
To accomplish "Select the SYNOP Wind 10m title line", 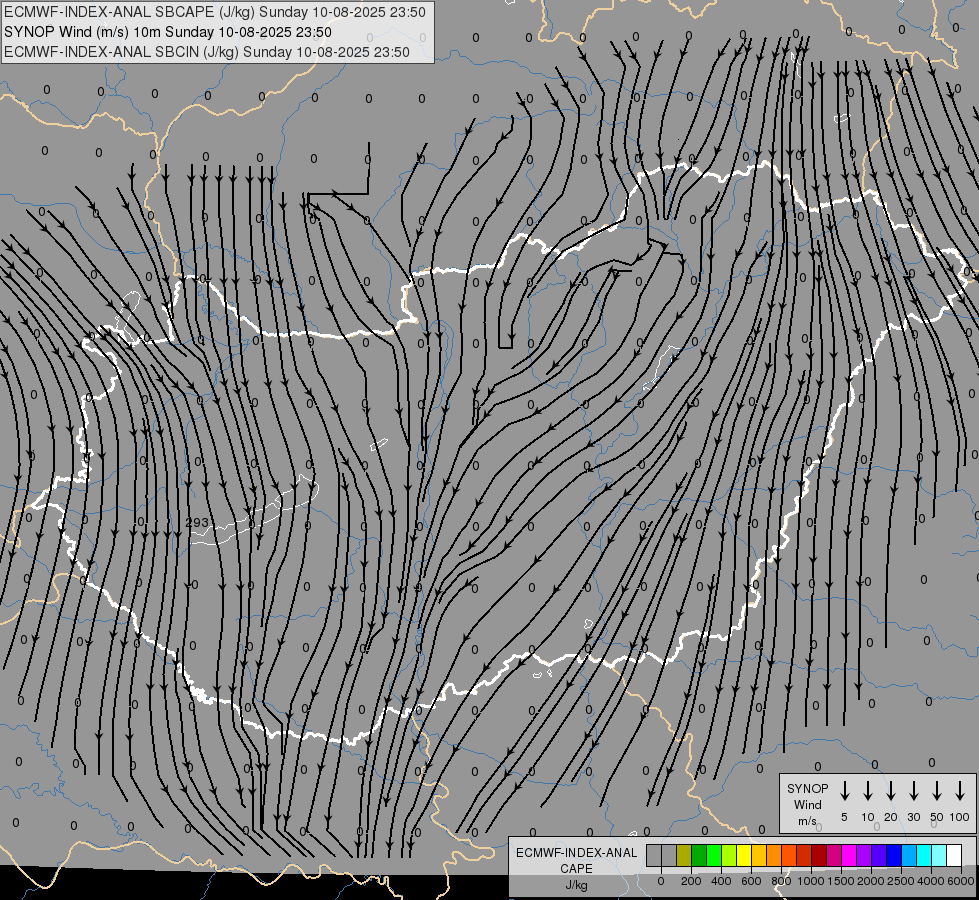I will coord(167,32).
